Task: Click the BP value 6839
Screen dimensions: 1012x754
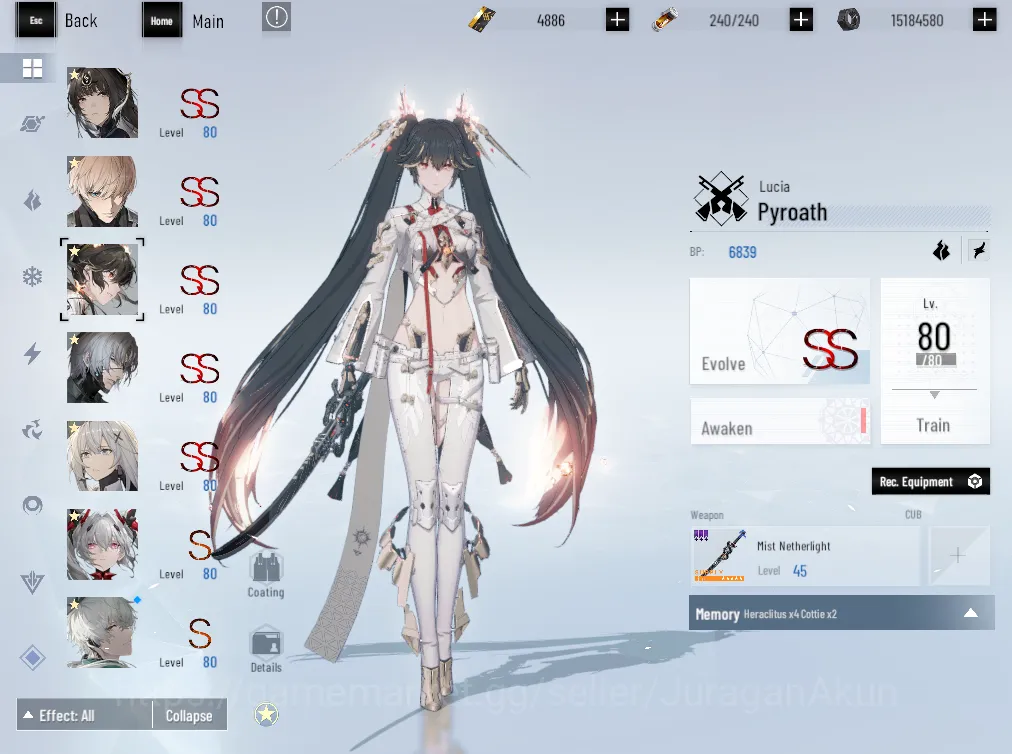Action: pyautogui.click(x=742, y=252)
